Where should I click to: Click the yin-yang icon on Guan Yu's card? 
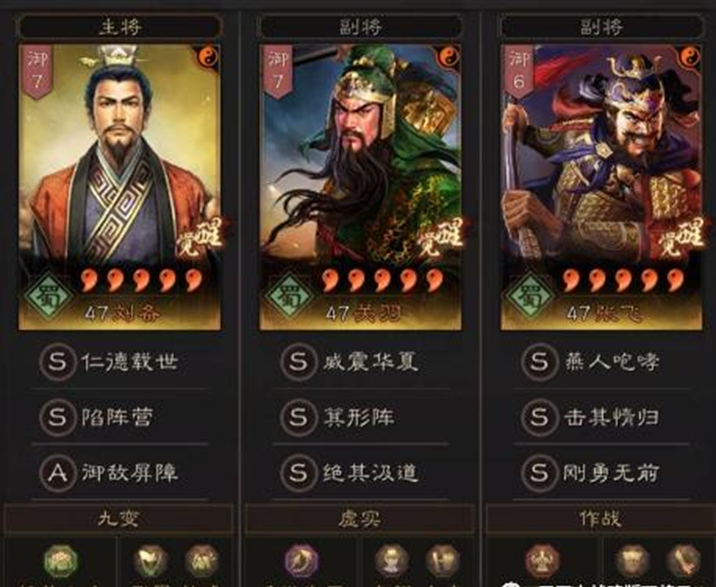click(x=449, y=57)
